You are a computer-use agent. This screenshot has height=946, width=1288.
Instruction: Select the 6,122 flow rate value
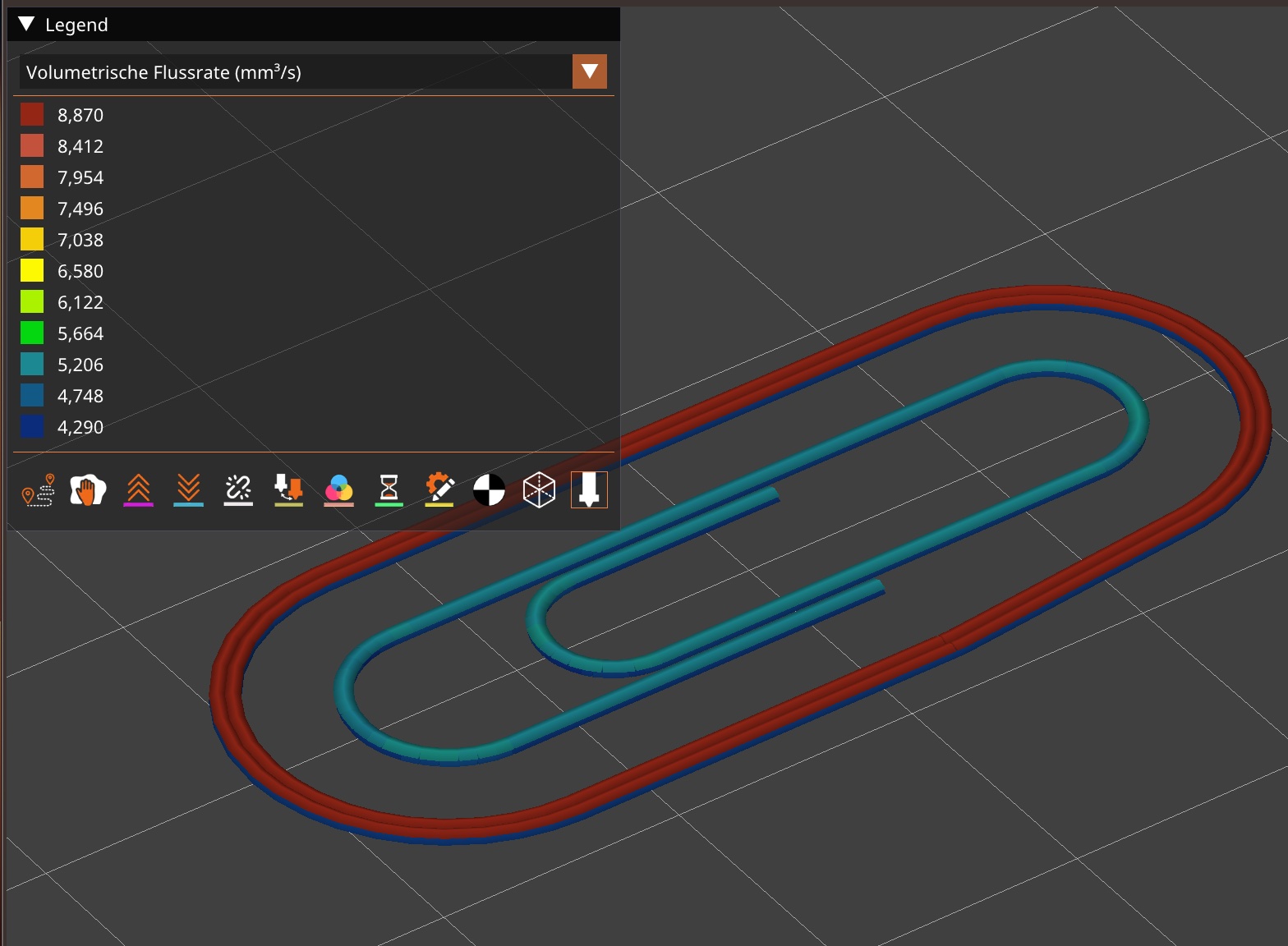[x=80, y=302]
